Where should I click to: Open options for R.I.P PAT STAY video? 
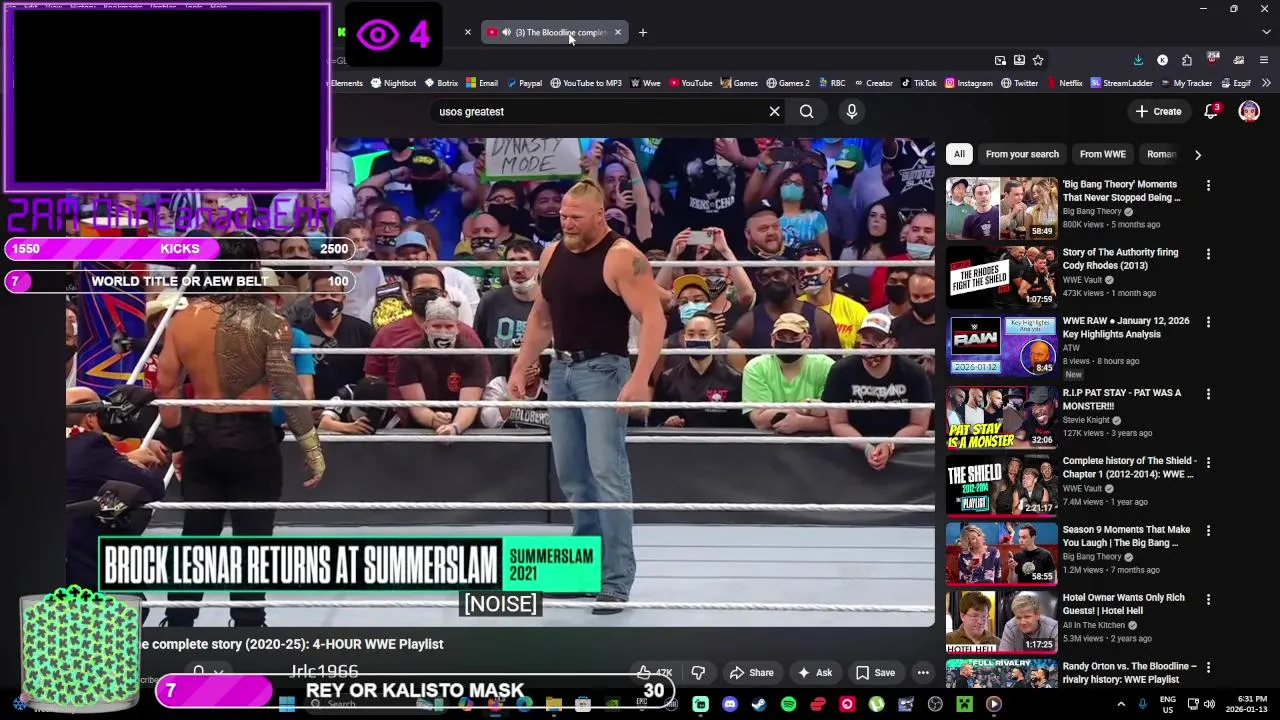pos(1208,394)
